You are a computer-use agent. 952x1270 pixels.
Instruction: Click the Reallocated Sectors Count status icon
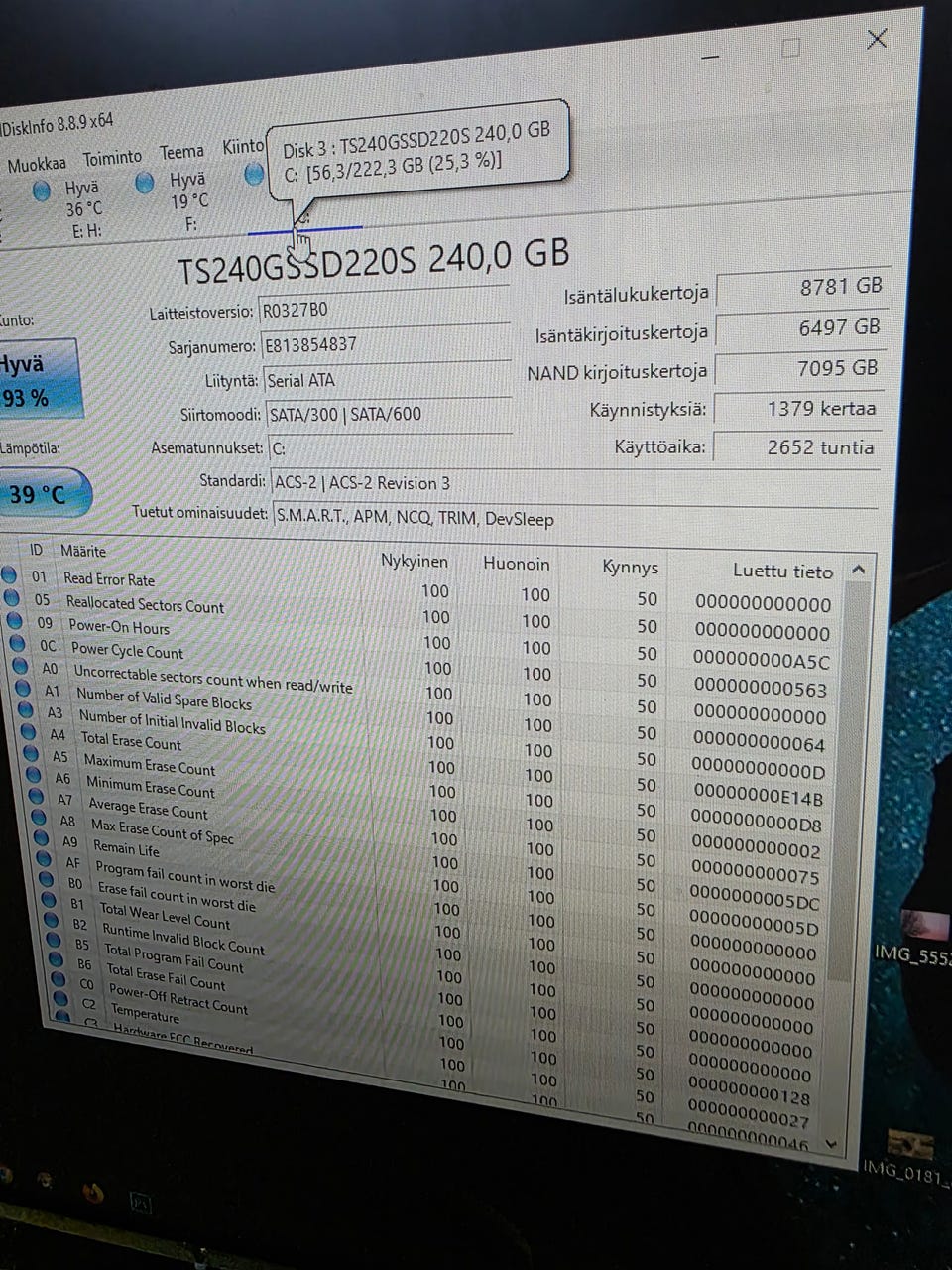(12, 597)
